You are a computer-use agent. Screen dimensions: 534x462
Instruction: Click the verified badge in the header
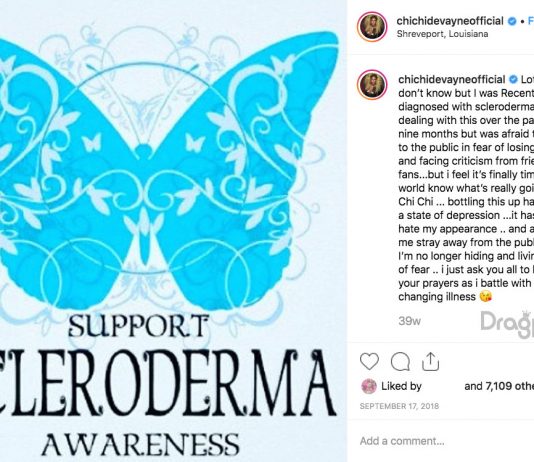[x=512, y=21]
